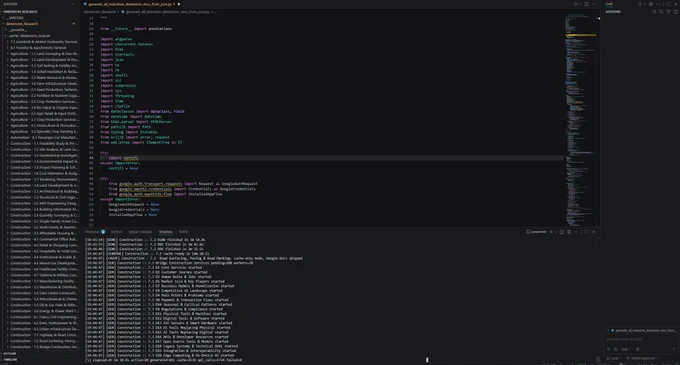The height and width of the screenshot is (365, 680).
Task: Kill the terminal with the trash icon
Action: (569, 232)
